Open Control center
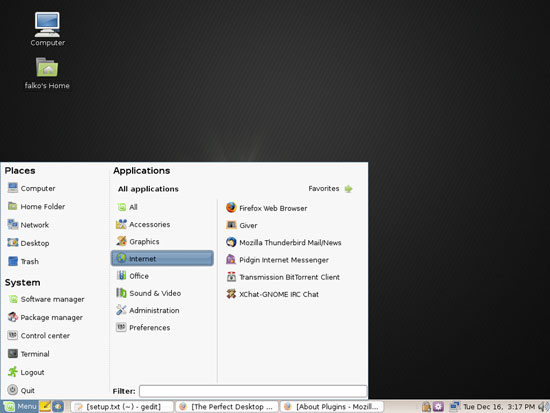This screenshot has width=550, height=413. tap(39, 335)
